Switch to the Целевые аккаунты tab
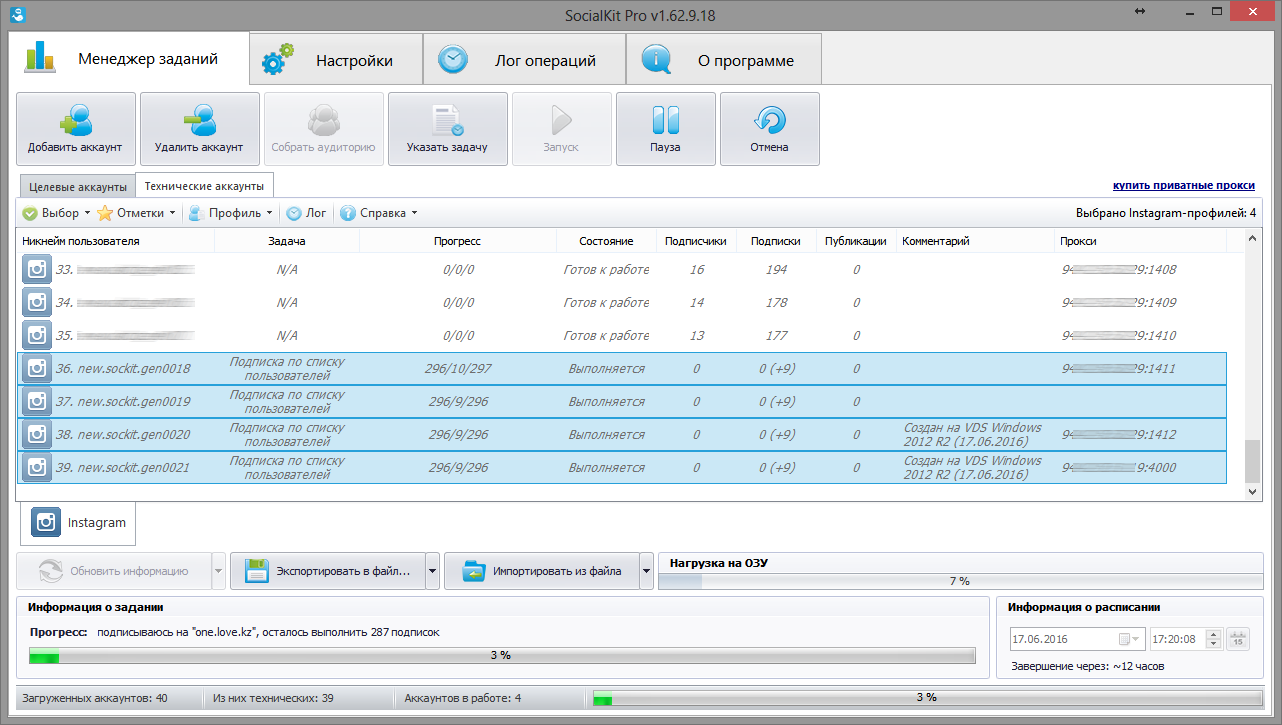Screen dimensions: 1282x725 (78, 186)
